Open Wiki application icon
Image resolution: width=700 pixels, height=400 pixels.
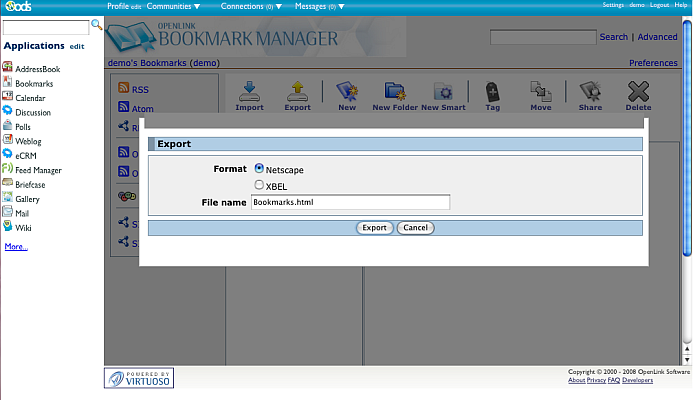pos(7,226)
